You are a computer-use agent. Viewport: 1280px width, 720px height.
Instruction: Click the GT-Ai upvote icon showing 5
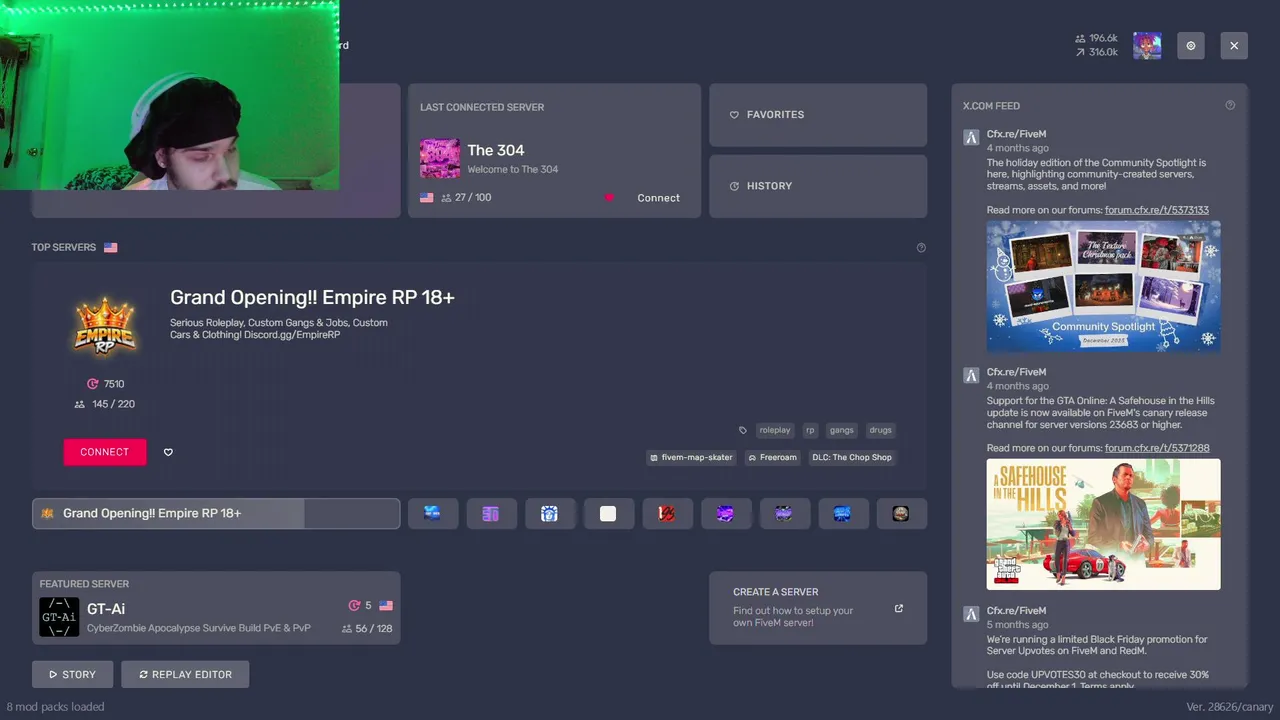coord(354,606)
